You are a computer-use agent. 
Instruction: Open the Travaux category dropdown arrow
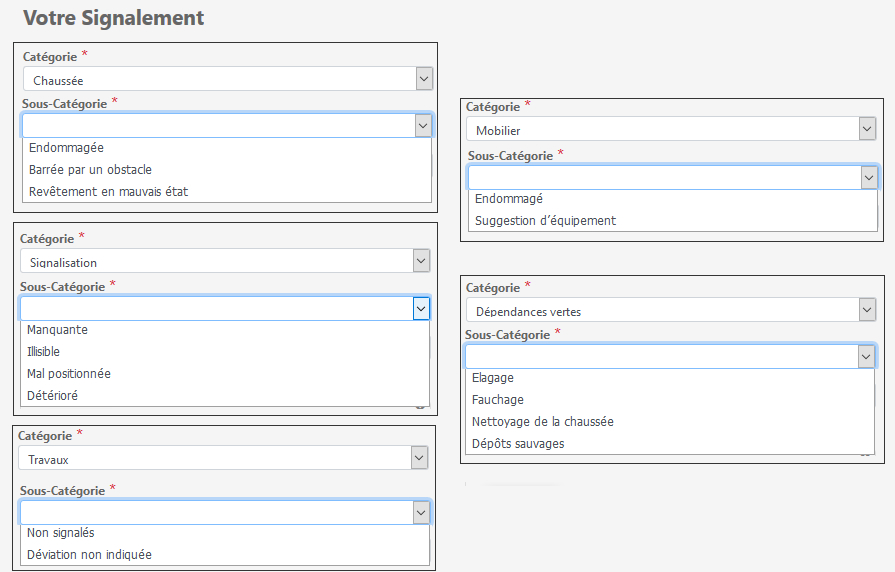pos(420,458)
